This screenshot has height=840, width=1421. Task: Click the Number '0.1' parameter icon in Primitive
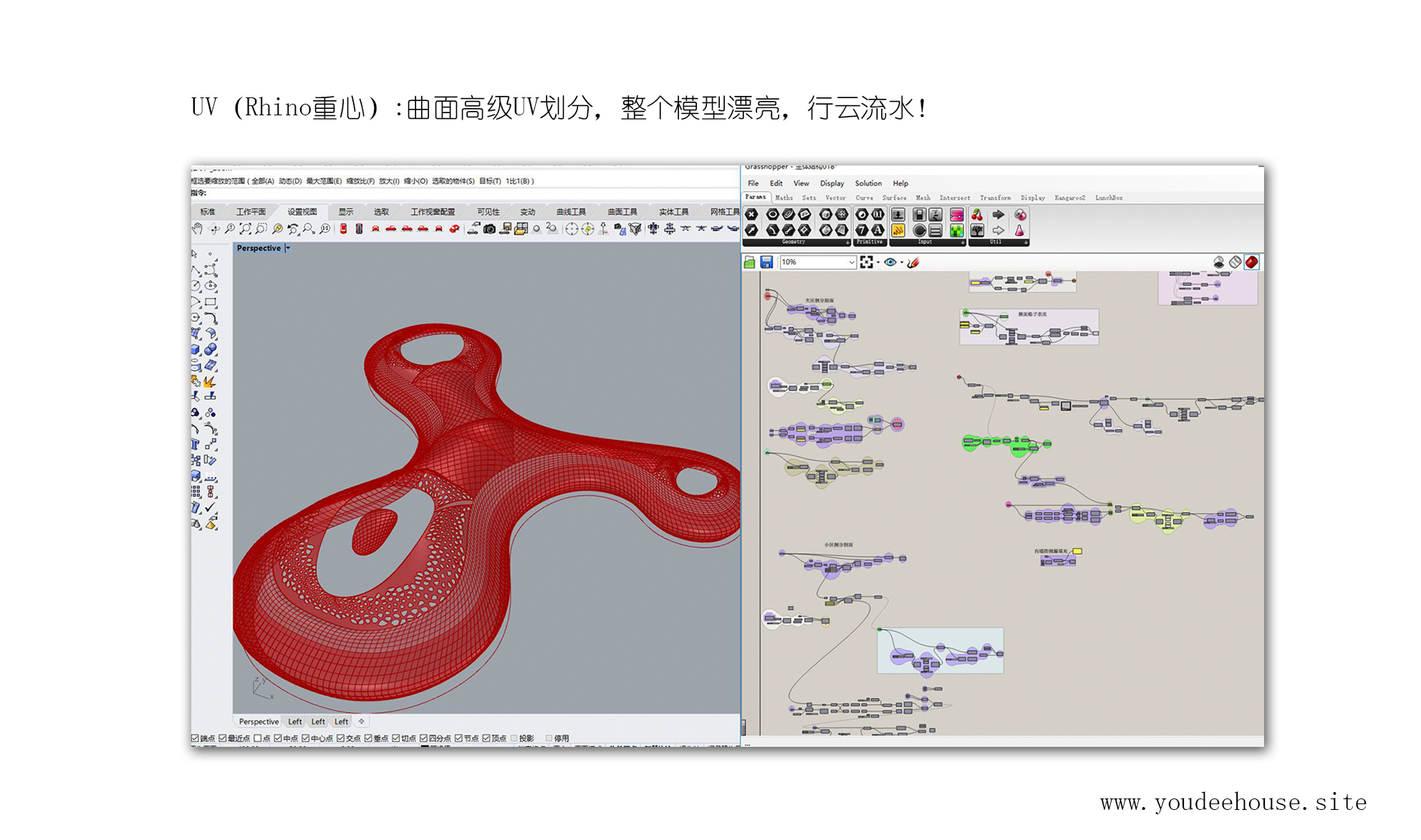(x=877, y=214)
